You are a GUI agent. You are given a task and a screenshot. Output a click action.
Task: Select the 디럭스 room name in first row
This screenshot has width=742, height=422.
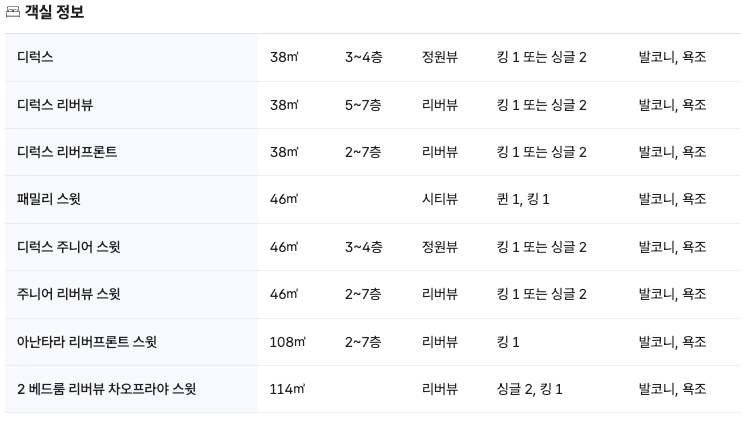point(35,57)
